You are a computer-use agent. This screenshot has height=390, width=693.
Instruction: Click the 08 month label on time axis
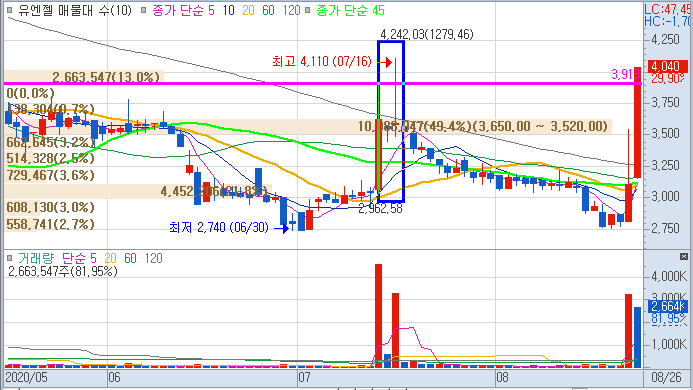pos(502,378)
